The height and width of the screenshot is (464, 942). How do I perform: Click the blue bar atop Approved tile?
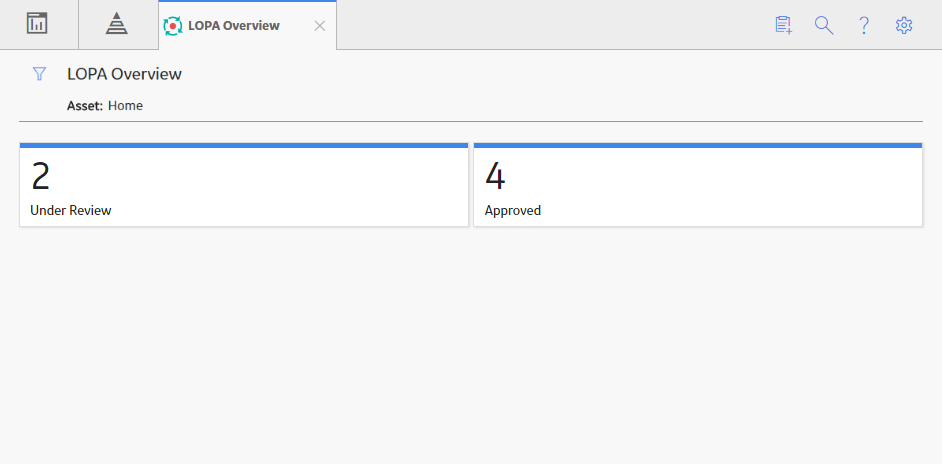pyautogui.click(x=698, y=145)
